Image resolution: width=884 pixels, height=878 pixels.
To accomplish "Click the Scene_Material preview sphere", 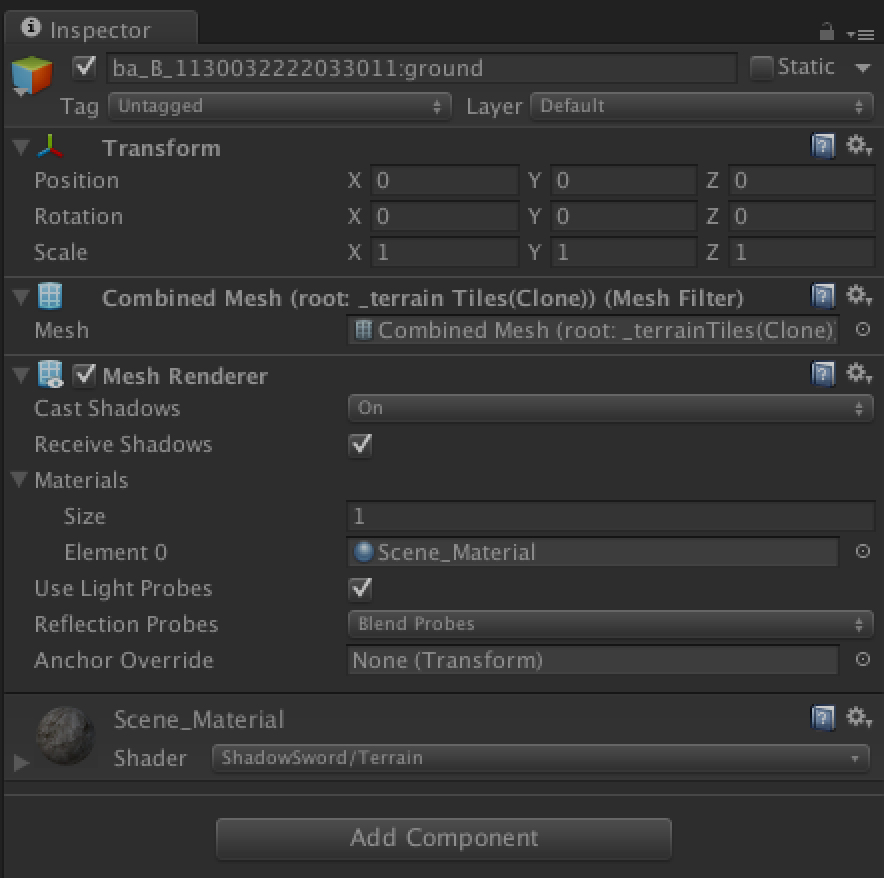I will click(65, 736).
